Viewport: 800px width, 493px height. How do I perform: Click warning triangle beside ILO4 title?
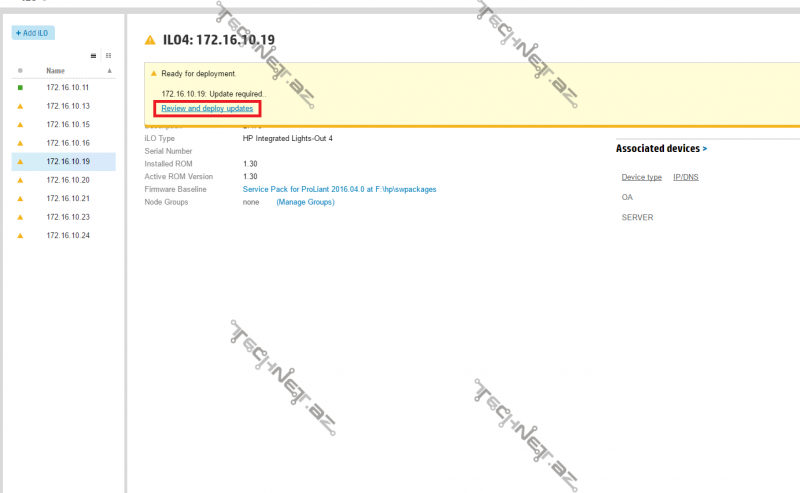tap(150, 40)
